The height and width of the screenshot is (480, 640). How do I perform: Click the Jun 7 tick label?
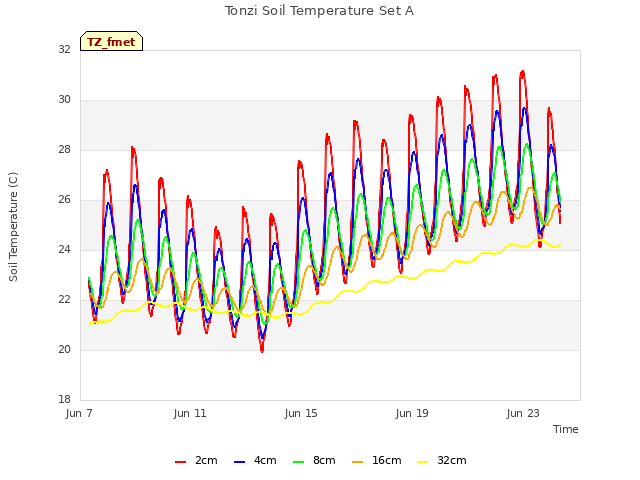[79, 413]
